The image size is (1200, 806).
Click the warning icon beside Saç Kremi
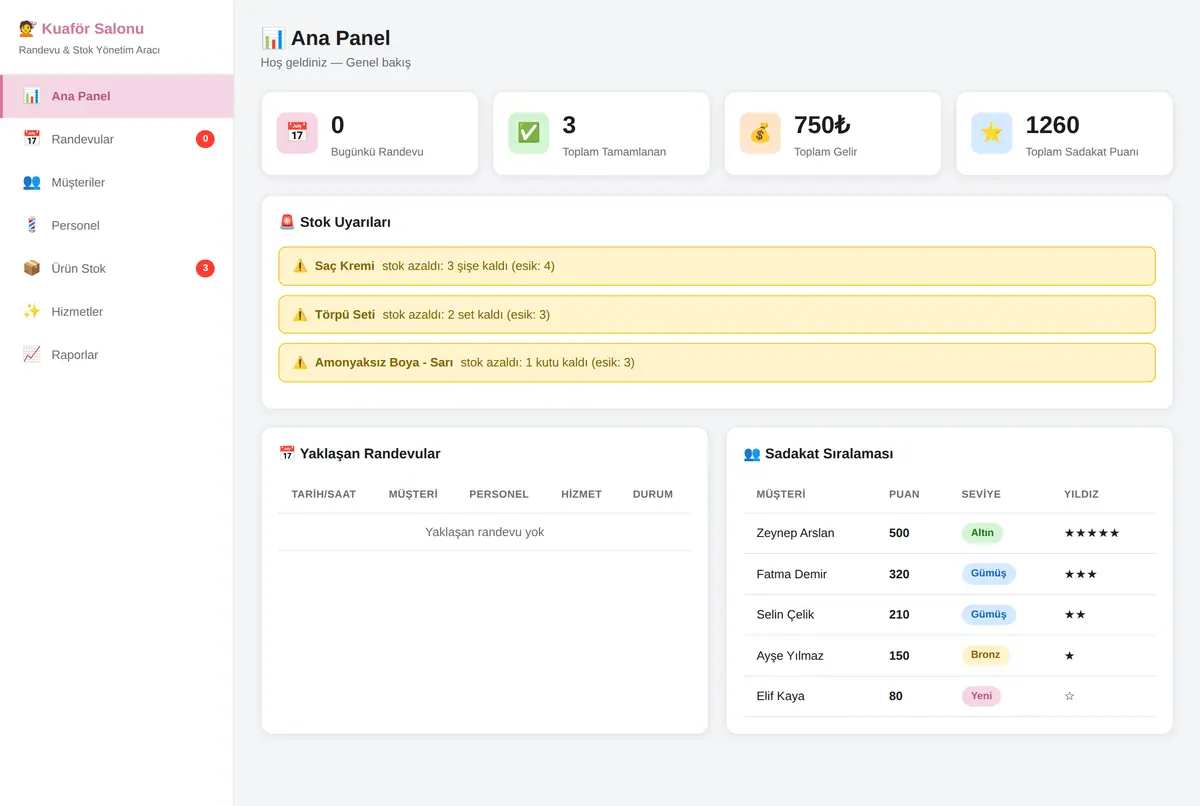click(300, 266)
